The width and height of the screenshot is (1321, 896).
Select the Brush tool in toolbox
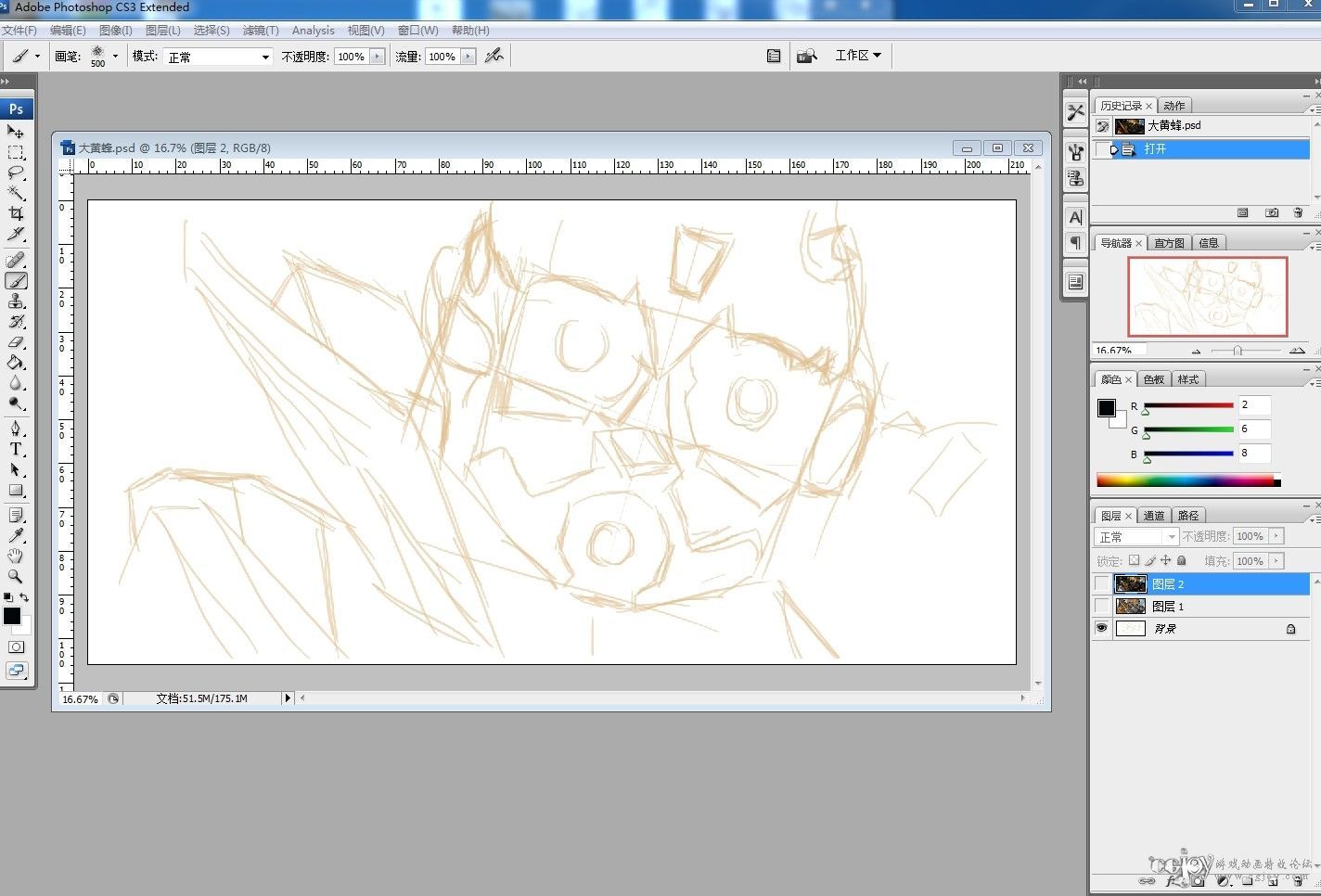(16, 281)
